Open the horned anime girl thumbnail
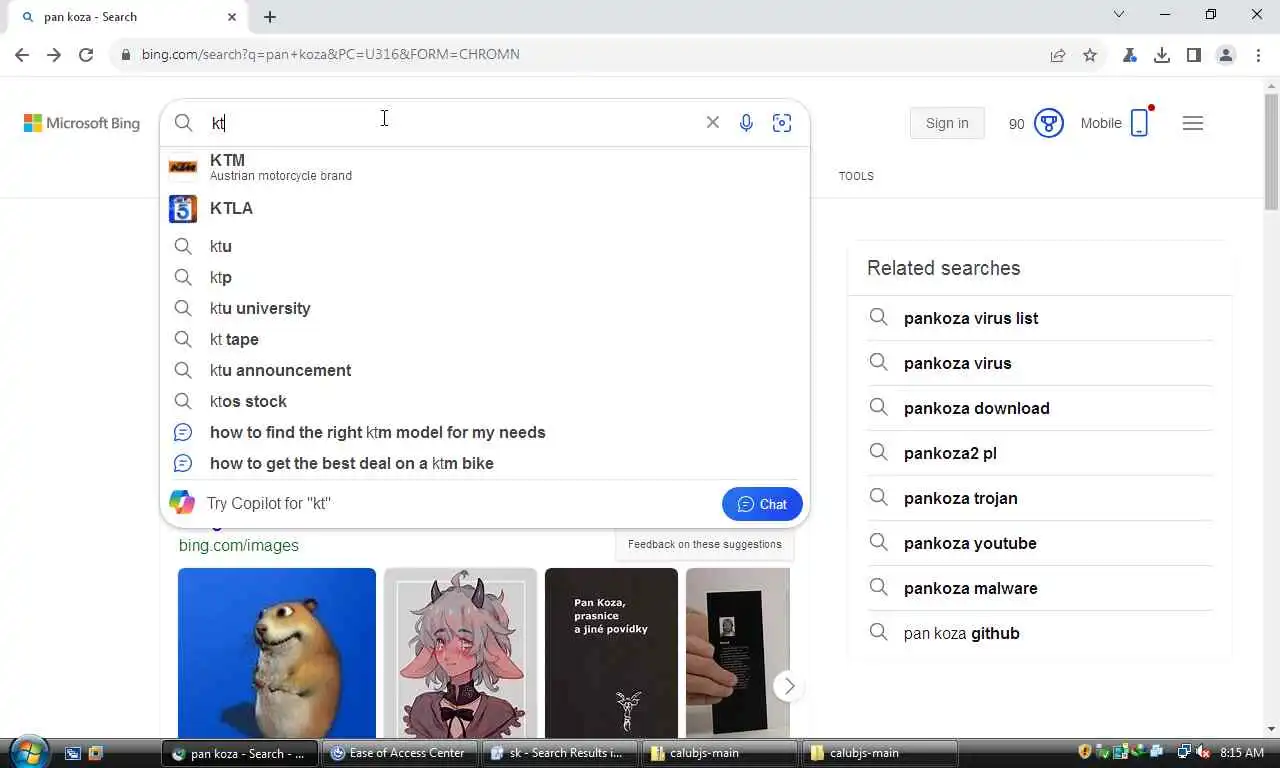 click(x=460, y=653)
